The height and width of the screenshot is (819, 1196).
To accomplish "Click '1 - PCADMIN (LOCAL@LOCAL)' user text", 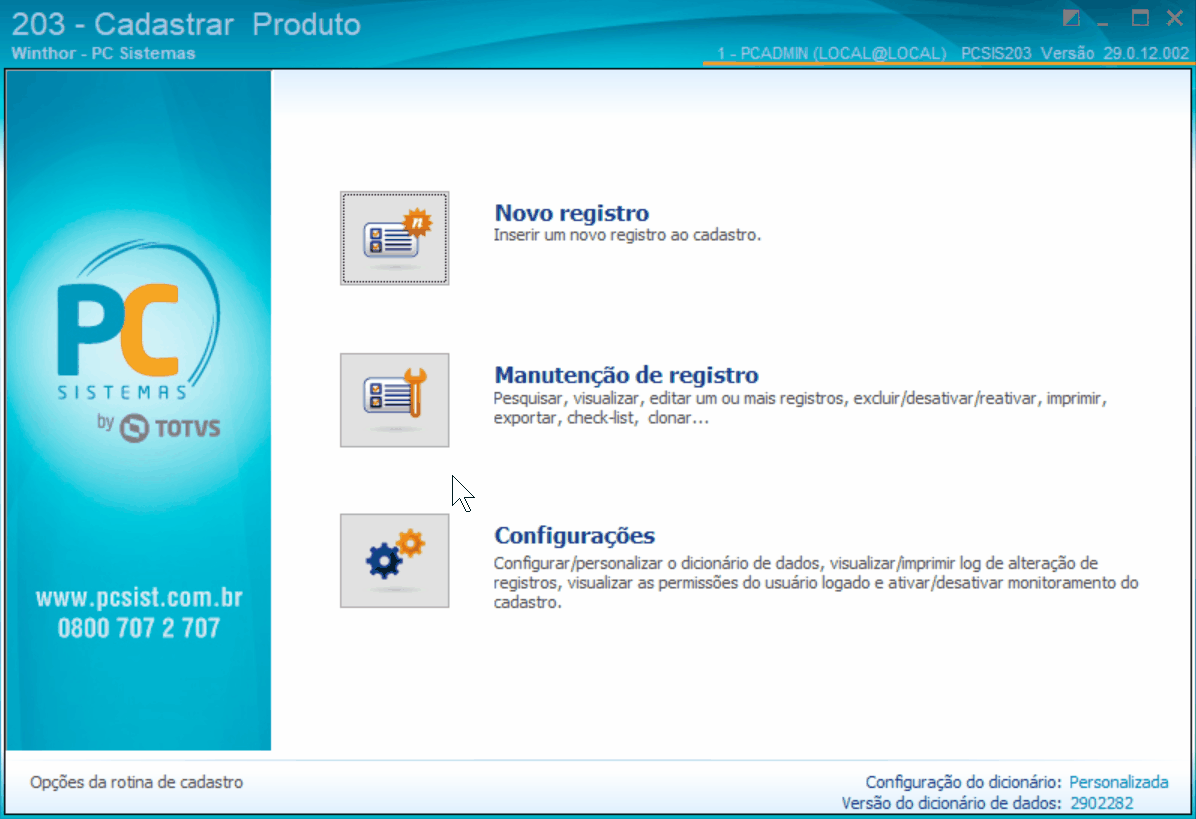I will point(831,53).
